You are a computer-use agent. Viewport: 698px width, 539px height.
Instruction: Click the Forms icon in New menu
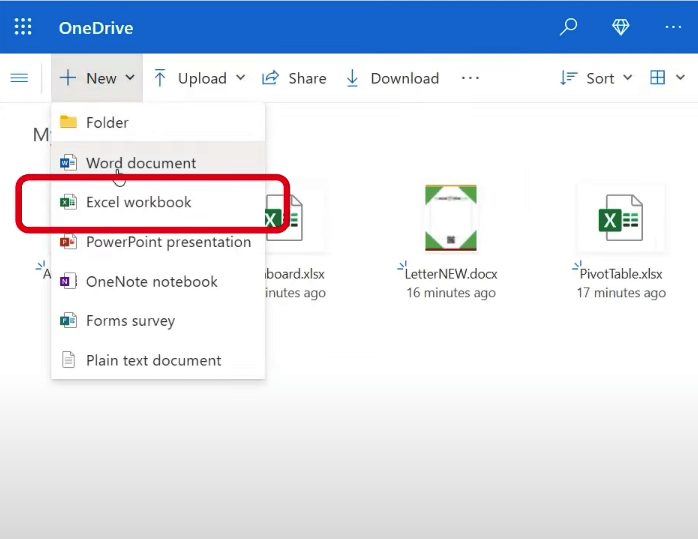click(x=68, y=320)
